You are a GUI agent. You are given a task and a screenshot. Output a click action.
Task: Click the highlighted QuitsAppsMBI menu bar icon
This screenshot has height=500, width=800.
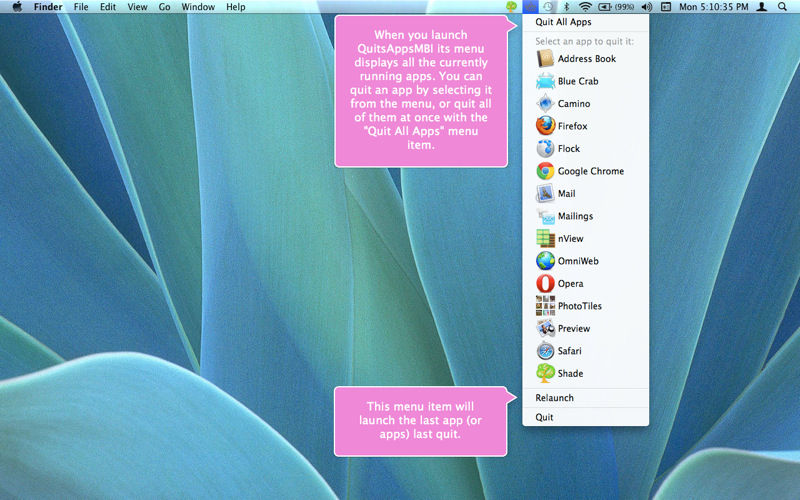(531, 7)
